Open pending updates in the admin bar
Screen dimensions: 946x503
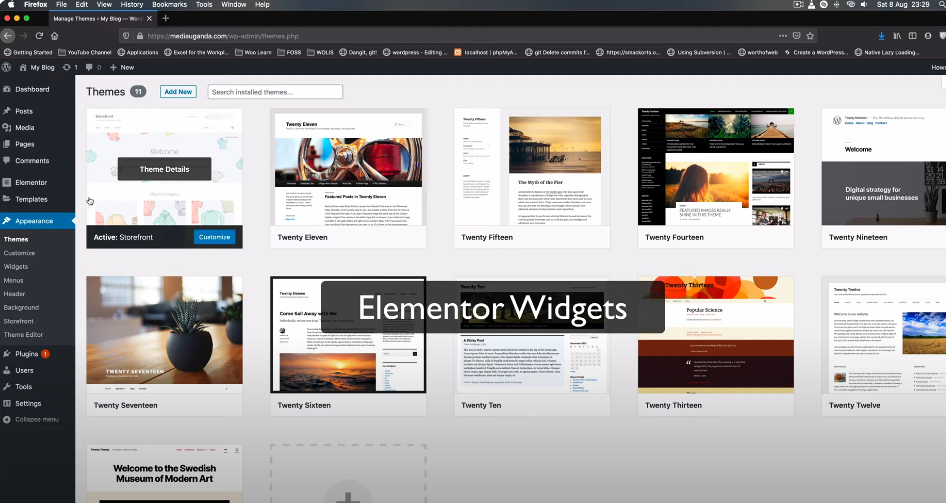point(70,68)
